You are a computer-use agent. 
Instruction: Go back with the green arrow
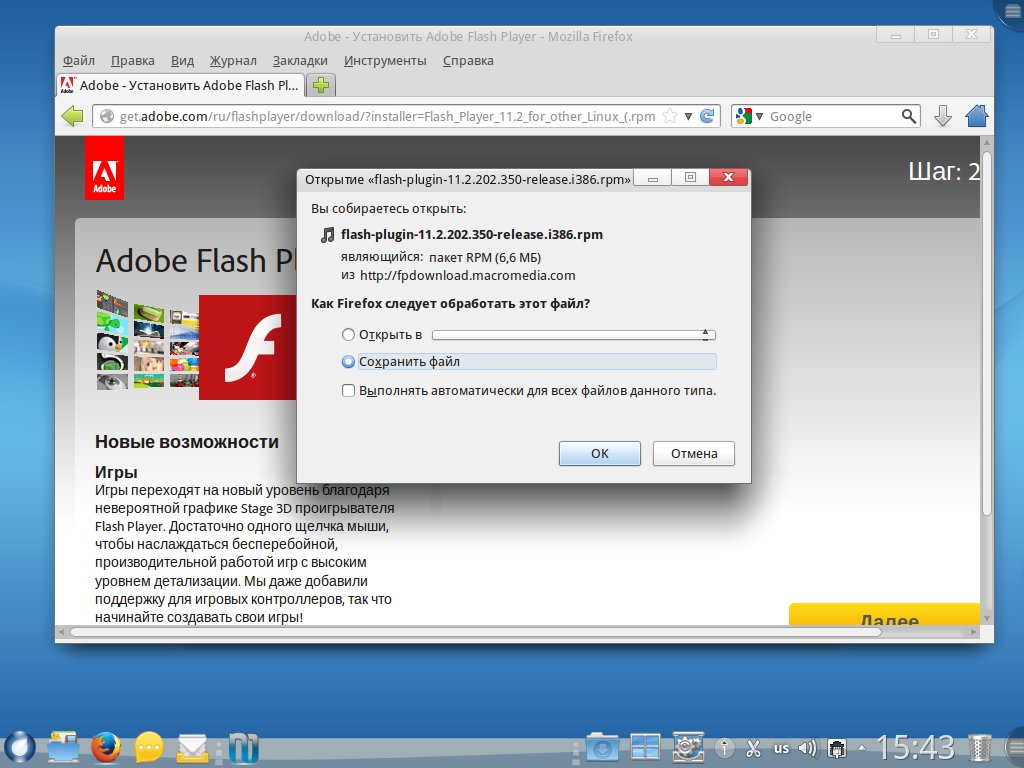pyautogui.click(x=72, y=116)
